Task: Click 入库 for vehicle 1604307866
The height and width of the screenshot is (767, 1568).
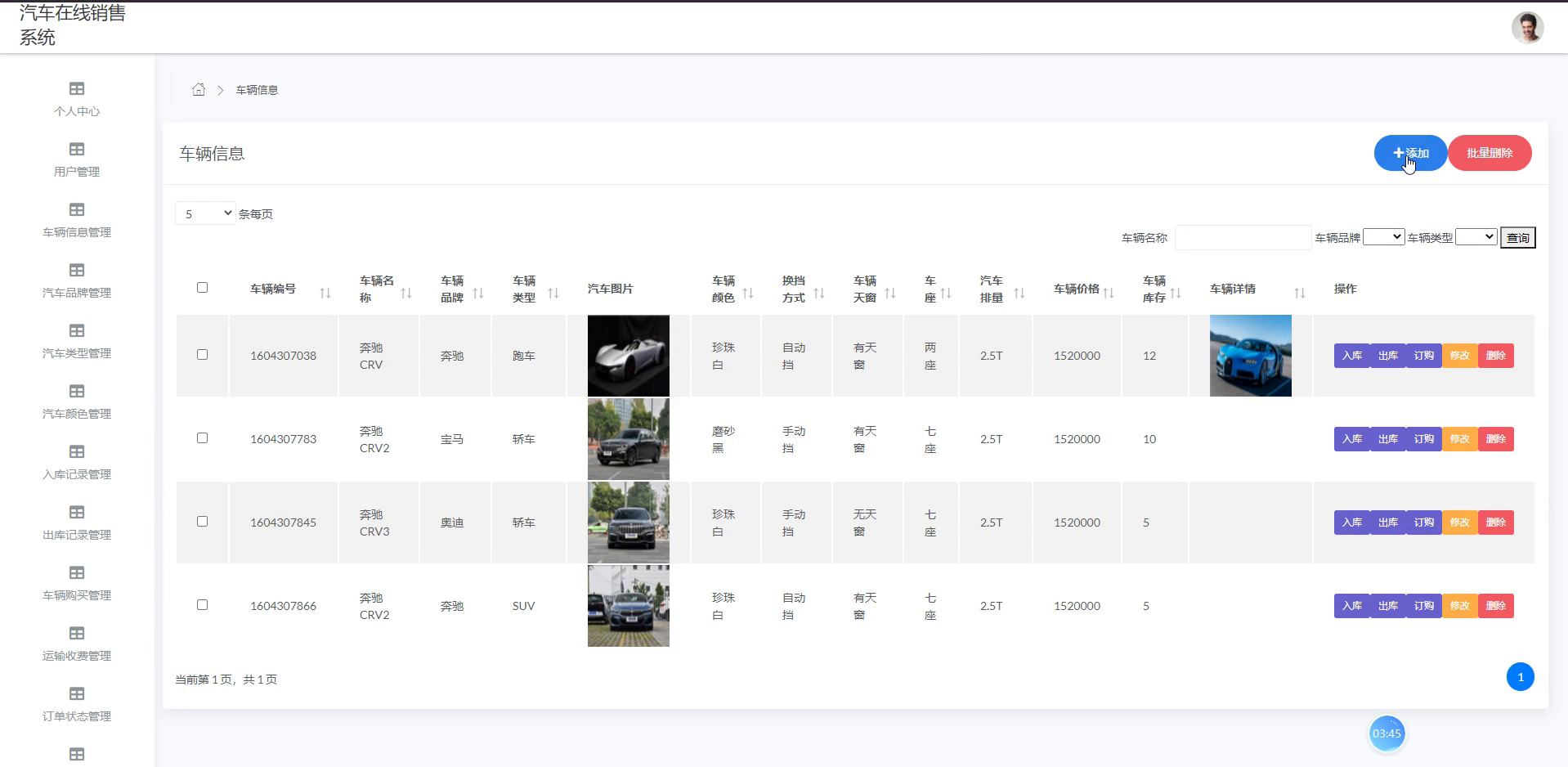Action: 1352,606
